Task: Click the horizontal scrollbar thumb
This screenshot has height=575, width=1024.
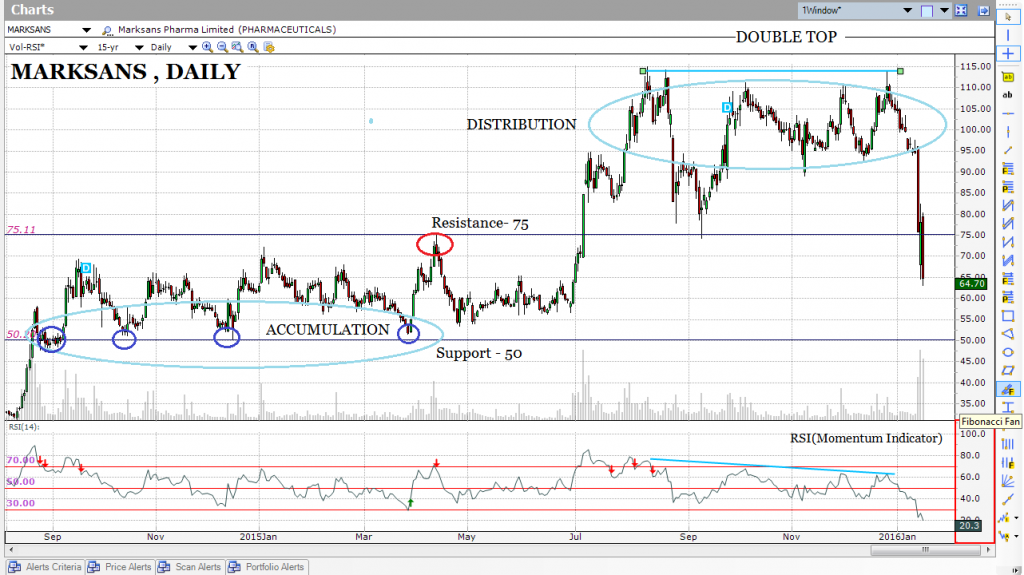Action: pyautogui.click(x=924, y=550)
